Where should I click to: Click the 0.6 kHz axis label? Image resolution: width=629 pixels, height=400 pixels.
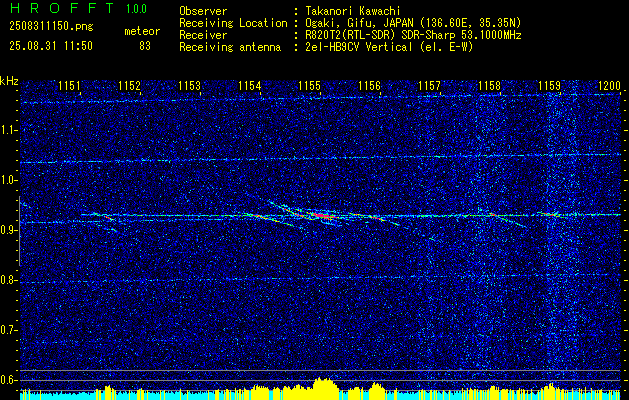[x=7, y=380]
